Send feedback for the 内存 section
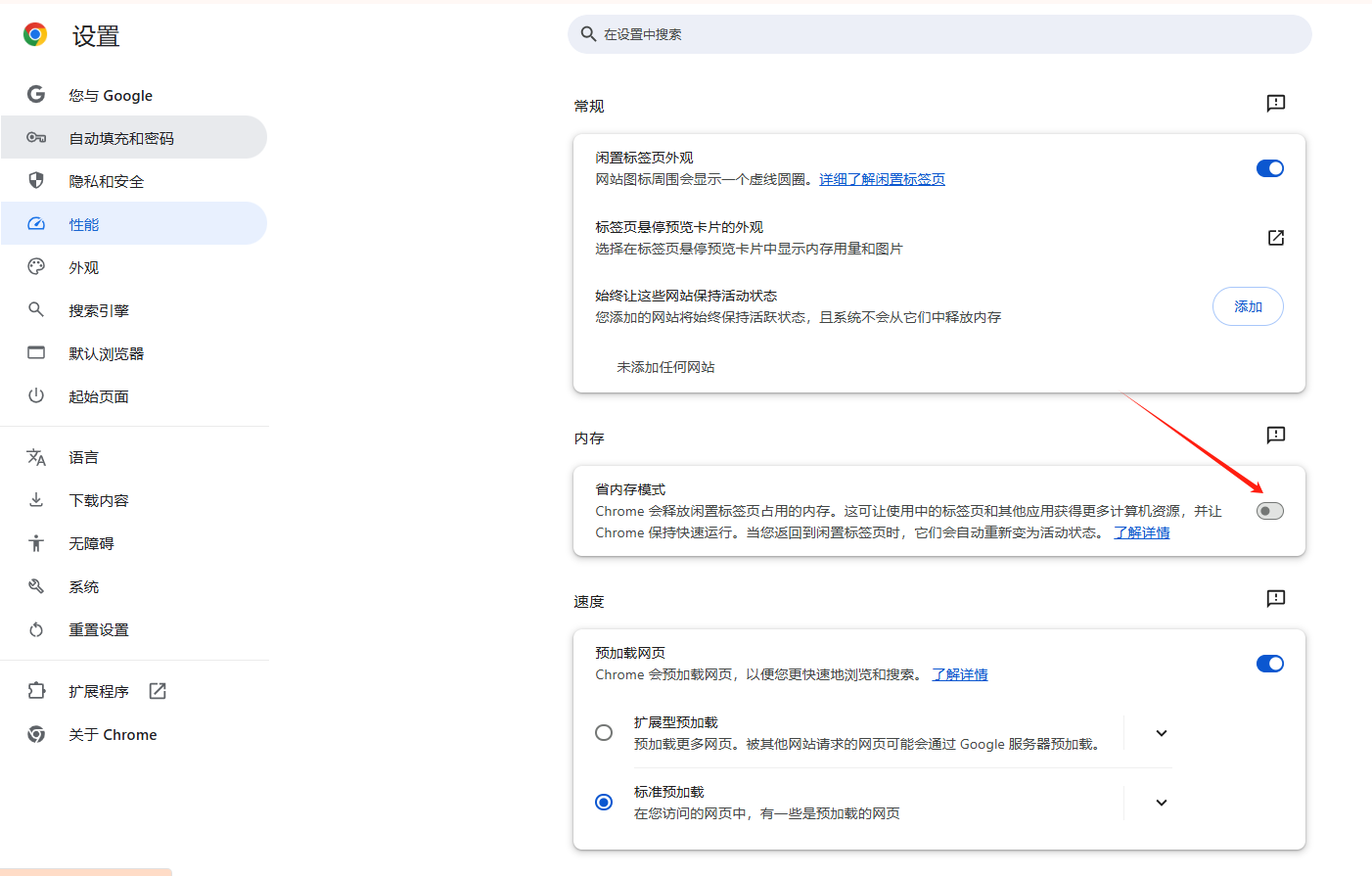 click(x=1276, y=435)
